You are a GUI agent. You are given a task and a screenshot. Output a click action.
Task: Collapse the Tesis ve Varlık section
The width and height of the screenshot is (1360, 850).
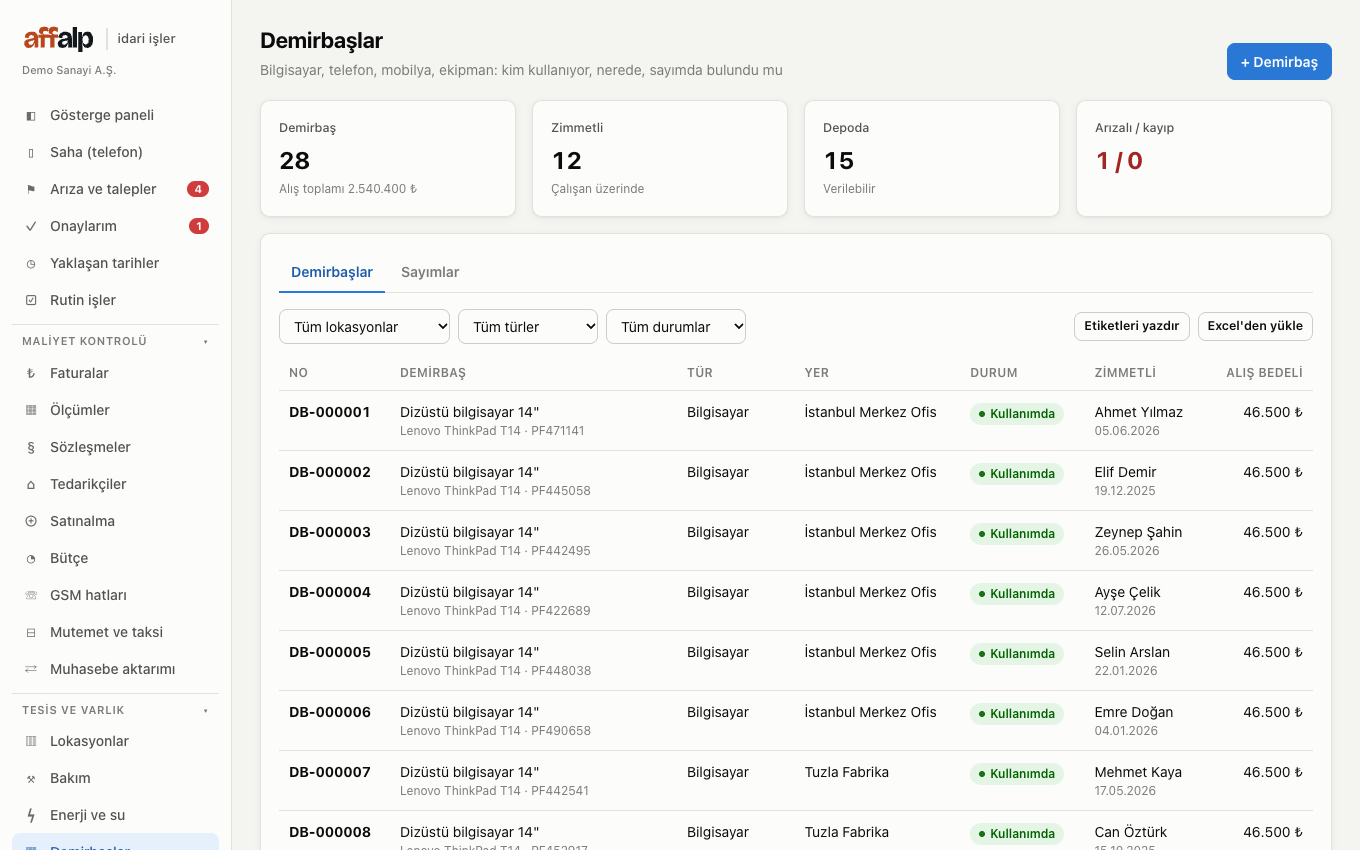click(x=206, y=711)
